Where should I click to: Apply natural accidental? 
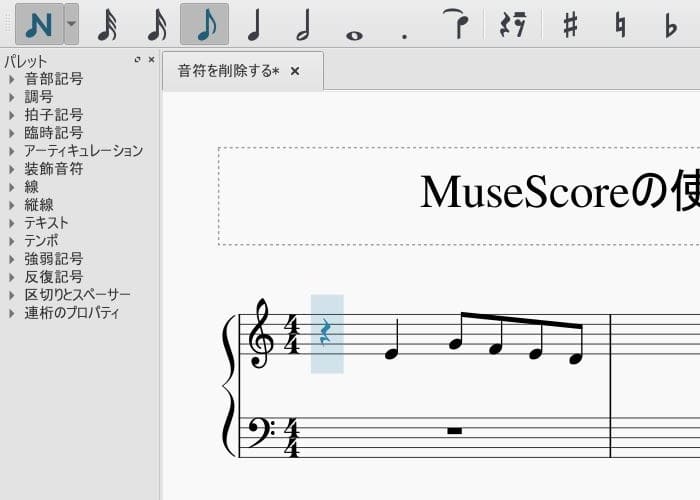point(620,24)
